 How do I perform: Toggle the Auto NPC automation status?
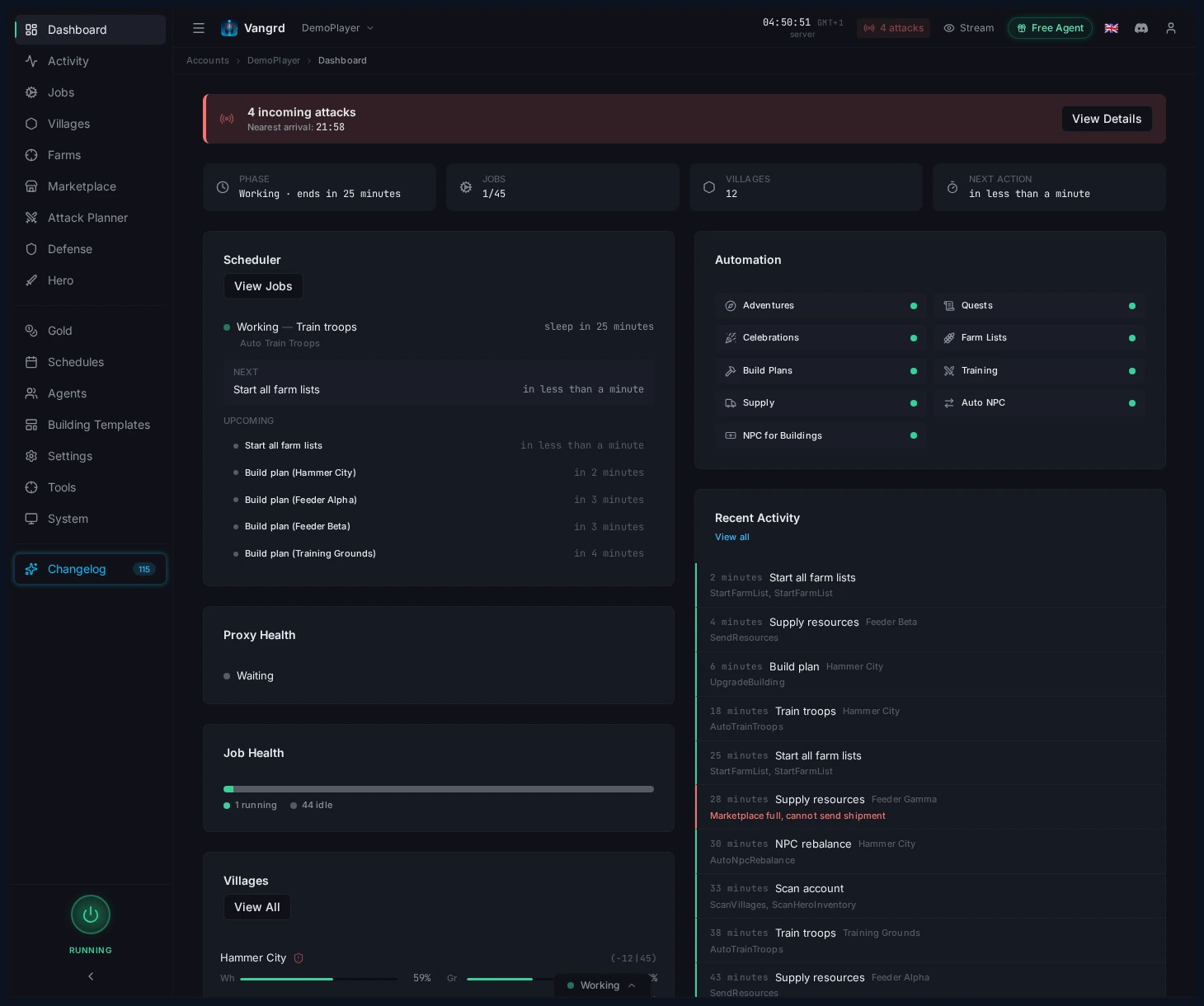click(1131, 402)
